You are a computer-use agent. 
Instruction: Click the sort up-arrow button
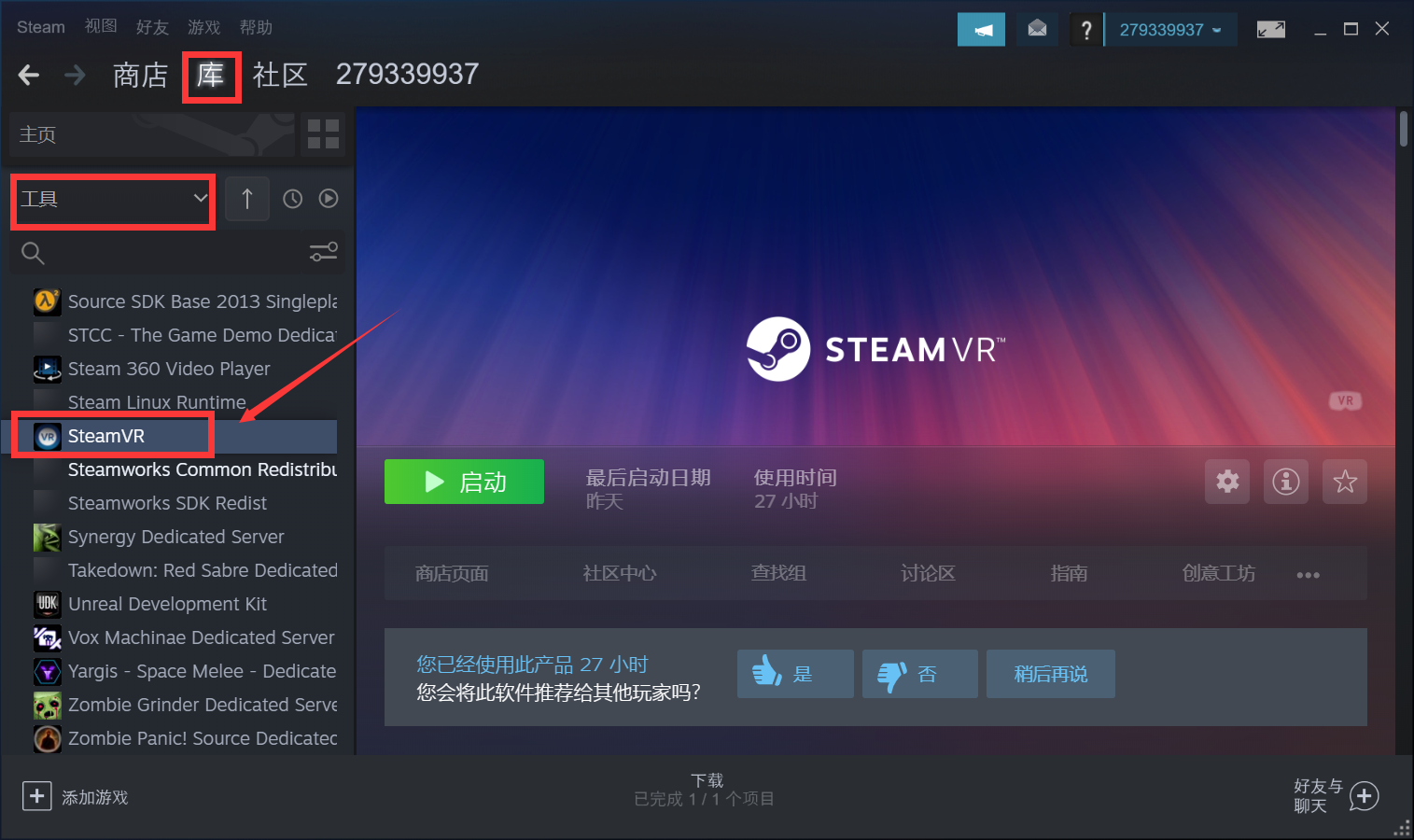(247, 198)
